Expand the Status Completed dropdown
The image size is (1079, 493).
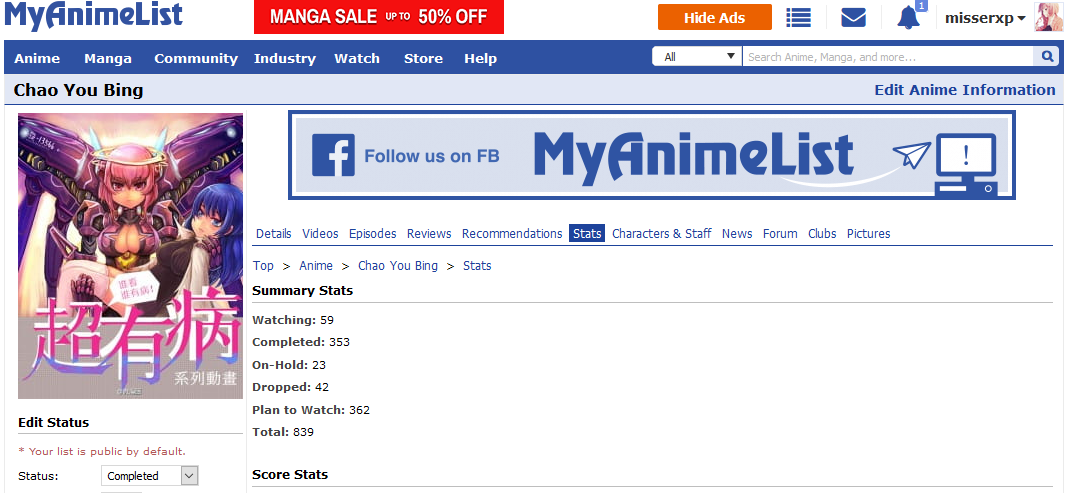150,476
